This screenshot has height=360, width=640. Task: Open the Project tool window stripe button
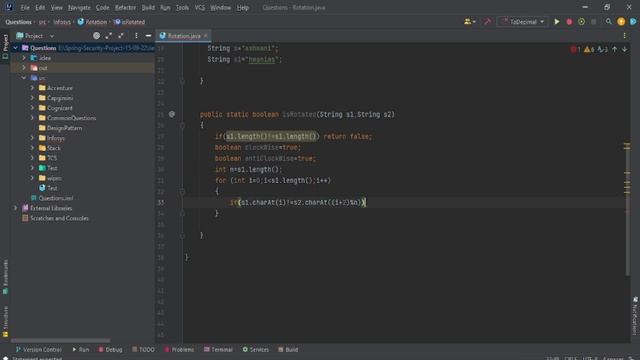[5, 46]
